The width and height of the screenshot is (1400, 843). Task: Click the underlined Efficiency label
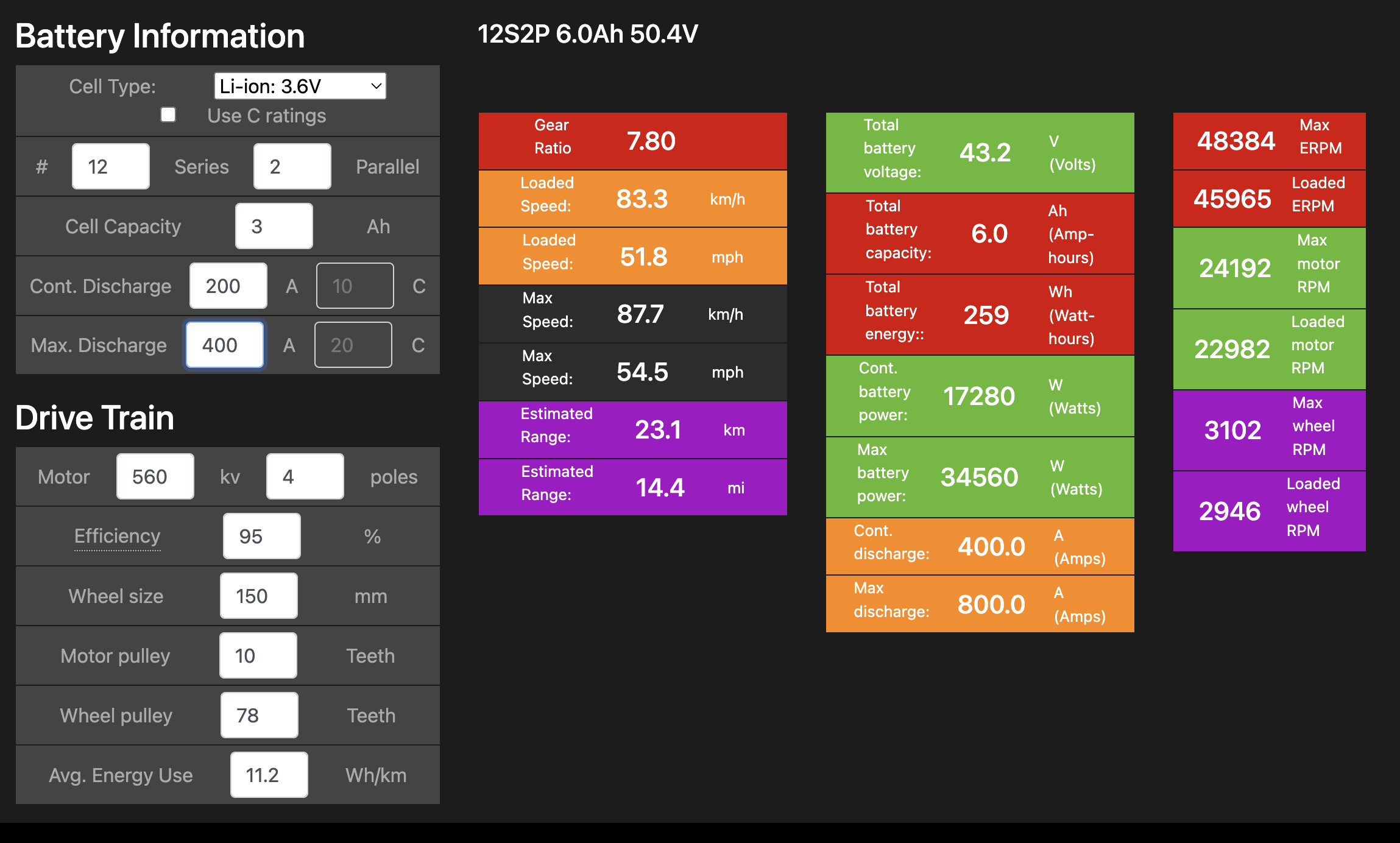tap(118, 536)
